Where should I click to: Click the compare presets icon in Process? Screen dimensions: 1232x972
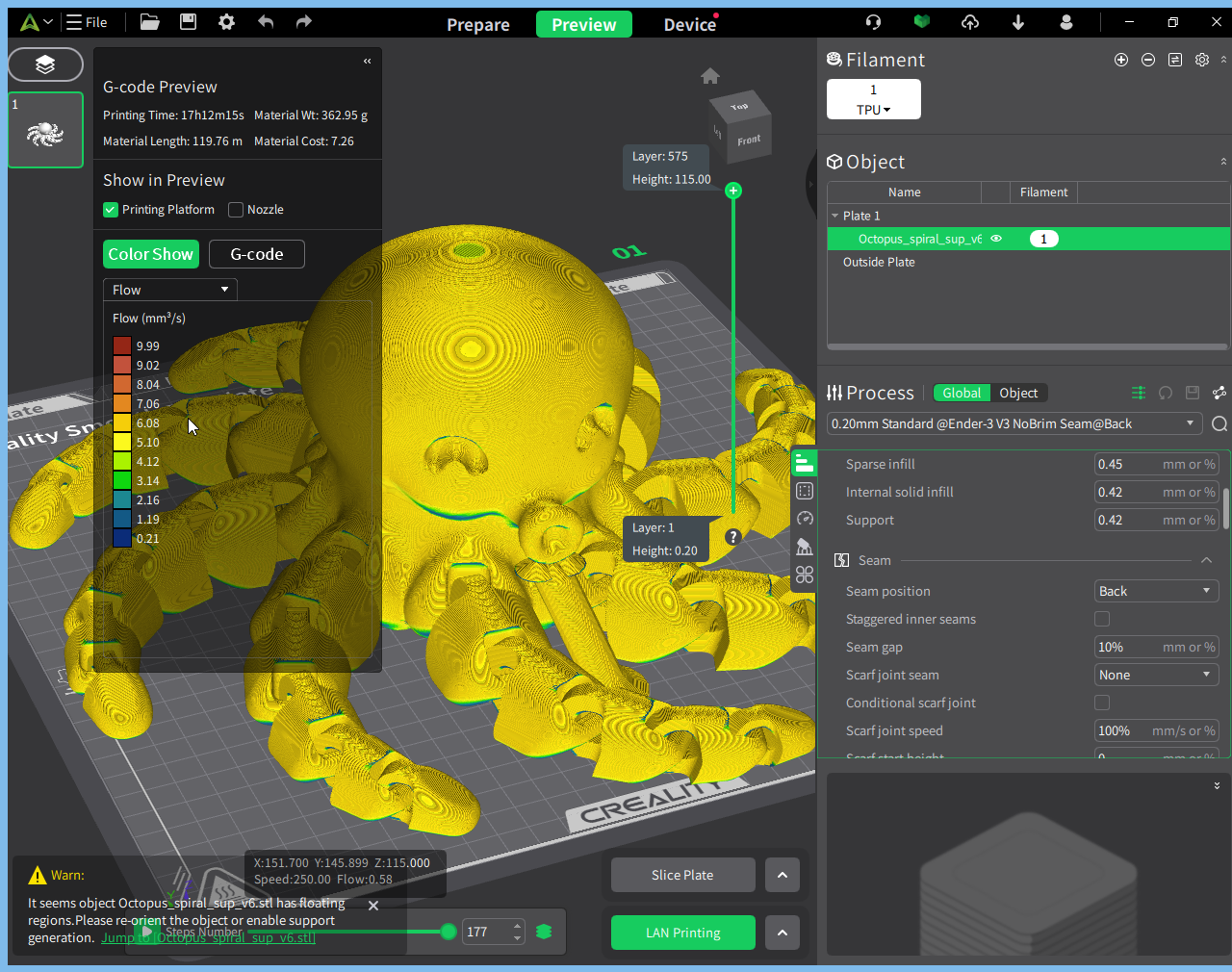pyautogui.click(x=1219, y=393)
